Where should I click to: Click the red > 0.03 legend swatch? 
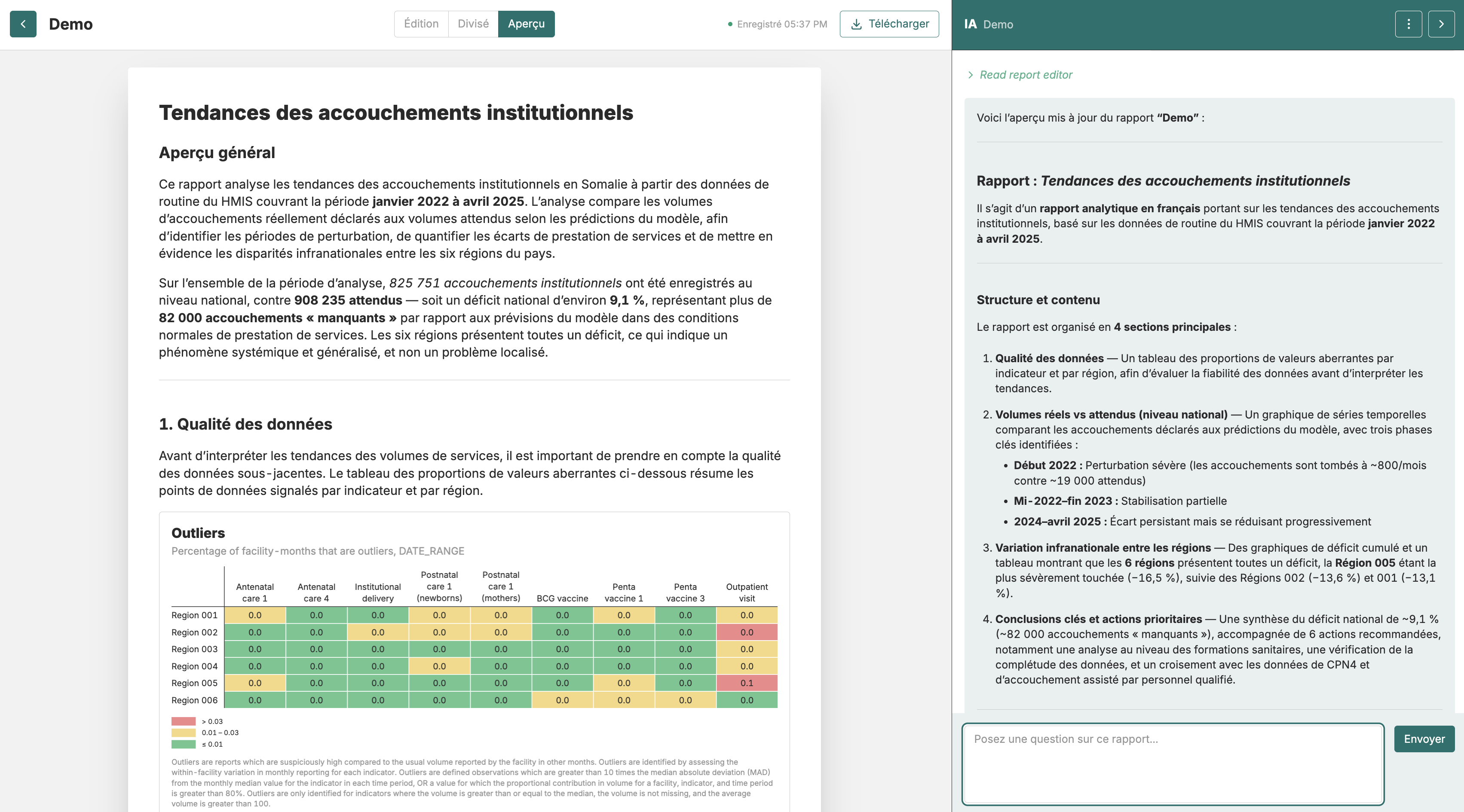point(184,721)
